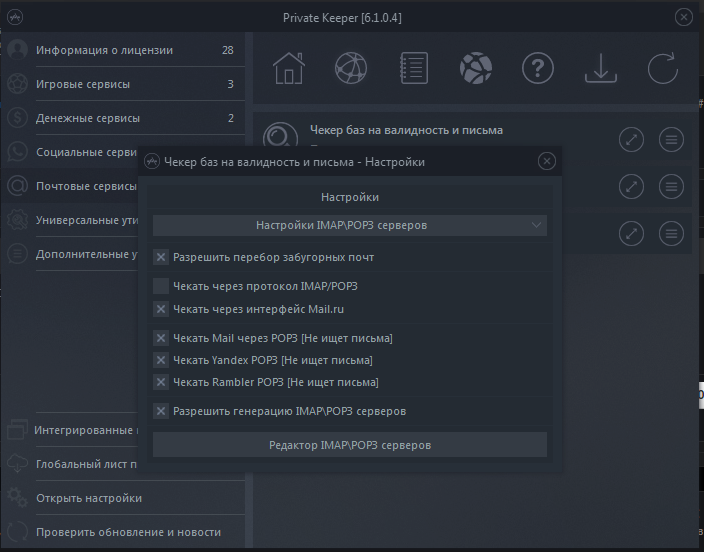
Task: Click the home icon in toolbar
Action: coord(289,68)
